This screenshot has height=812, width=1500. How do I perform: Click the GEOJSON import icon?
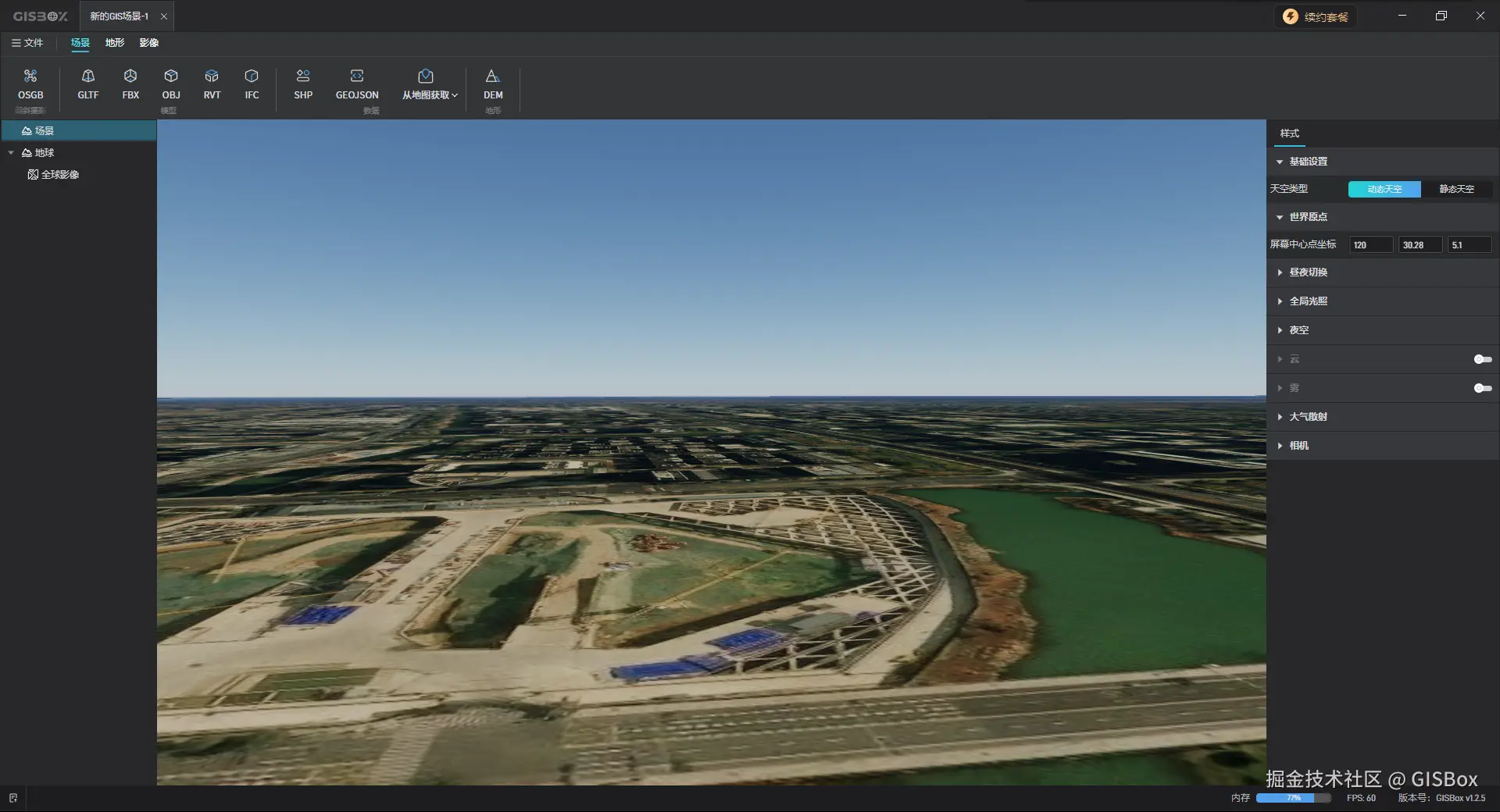pos(357,77)
